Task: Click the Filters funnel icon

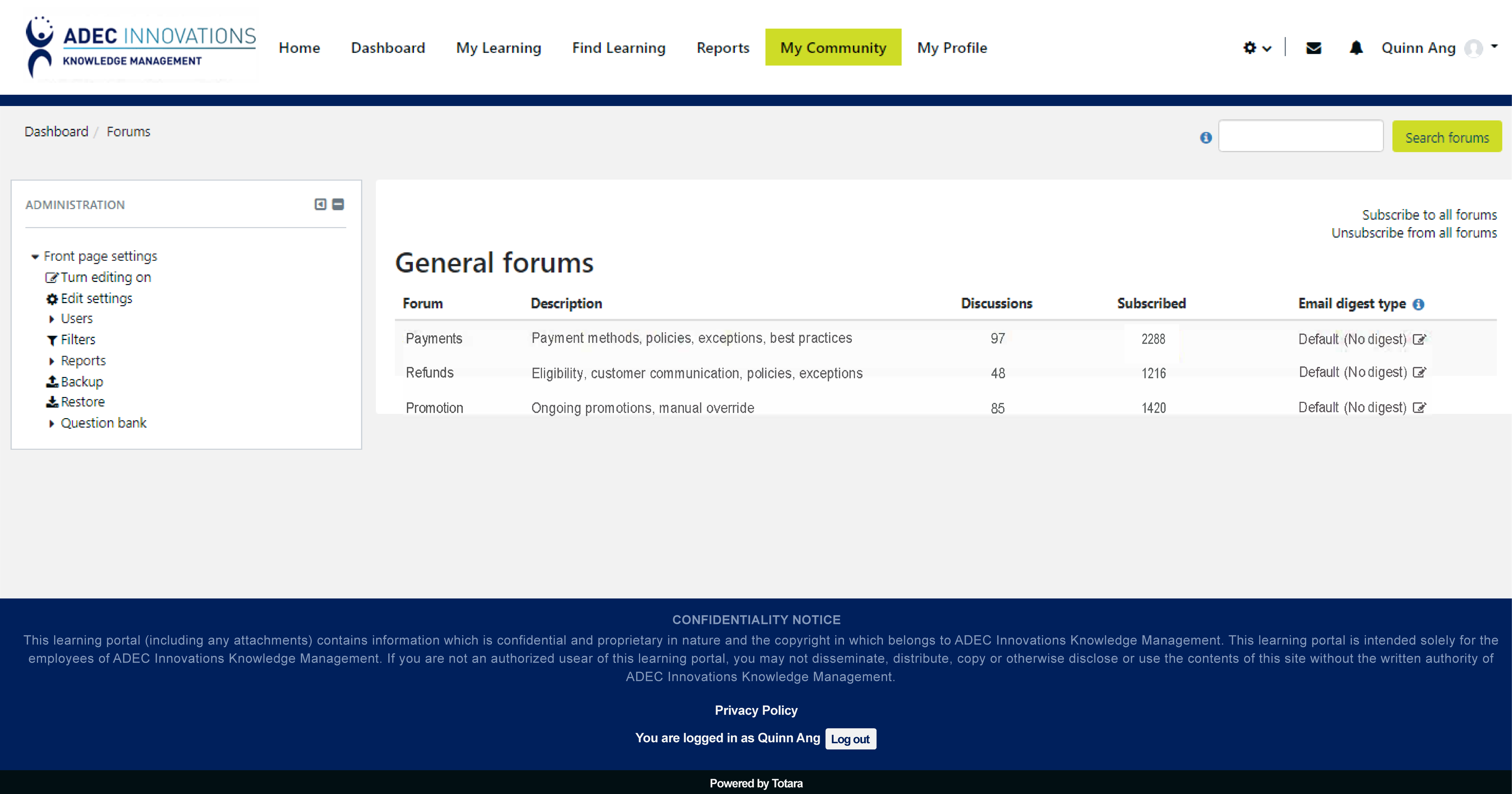Action: (52, 340)
